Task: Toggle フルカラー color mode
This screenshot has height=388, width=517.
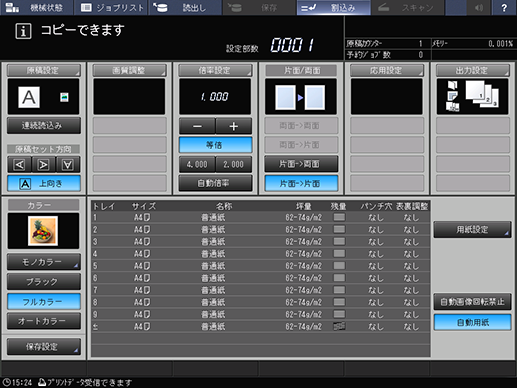Action: [x=44, y=302]
